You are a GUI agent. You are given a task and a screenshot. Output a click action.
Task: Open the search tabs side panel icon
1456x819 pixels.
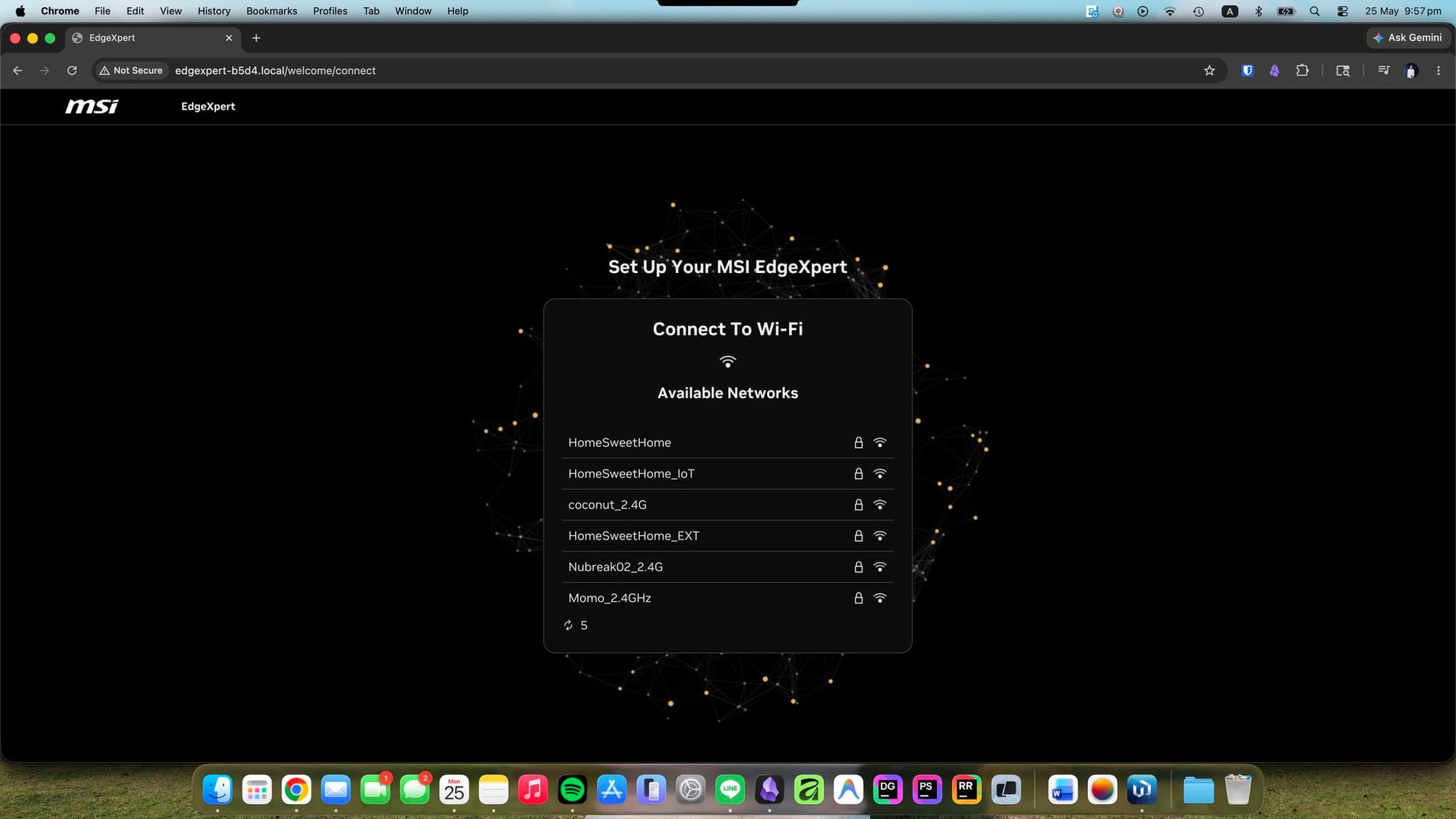pyautogui.click(x=1343, y=71)
